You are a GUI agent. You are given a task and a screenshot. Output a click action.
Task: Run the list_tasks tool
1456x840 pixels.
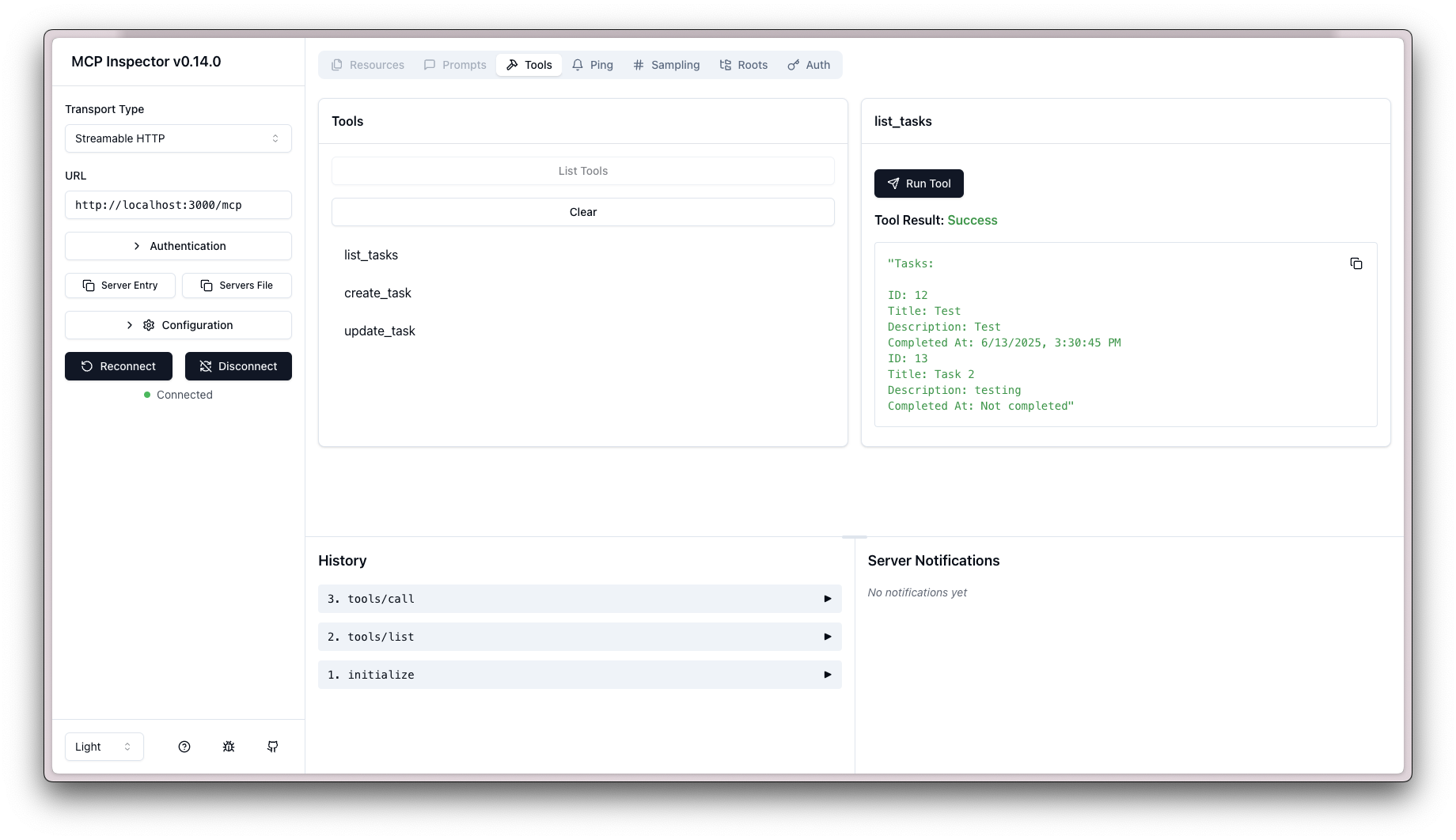(x=919, y=184)
